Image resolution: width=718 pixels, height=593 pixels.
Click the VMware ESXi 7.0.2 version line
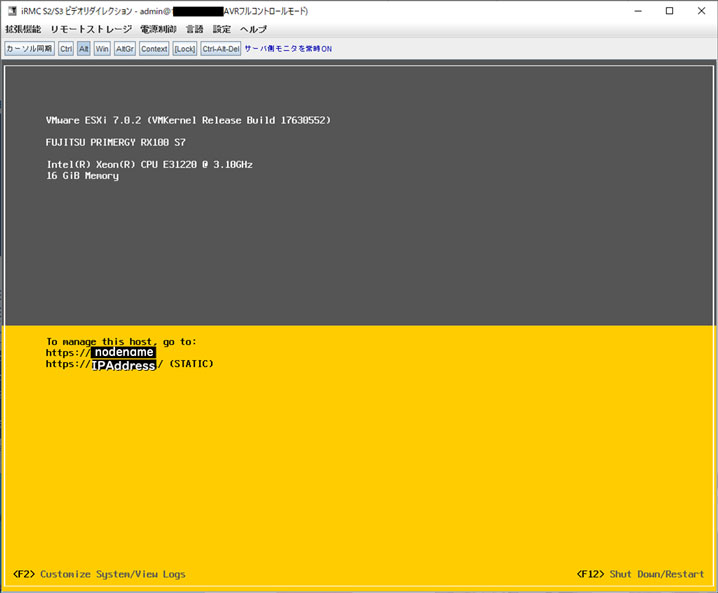[x=188, y=120]
